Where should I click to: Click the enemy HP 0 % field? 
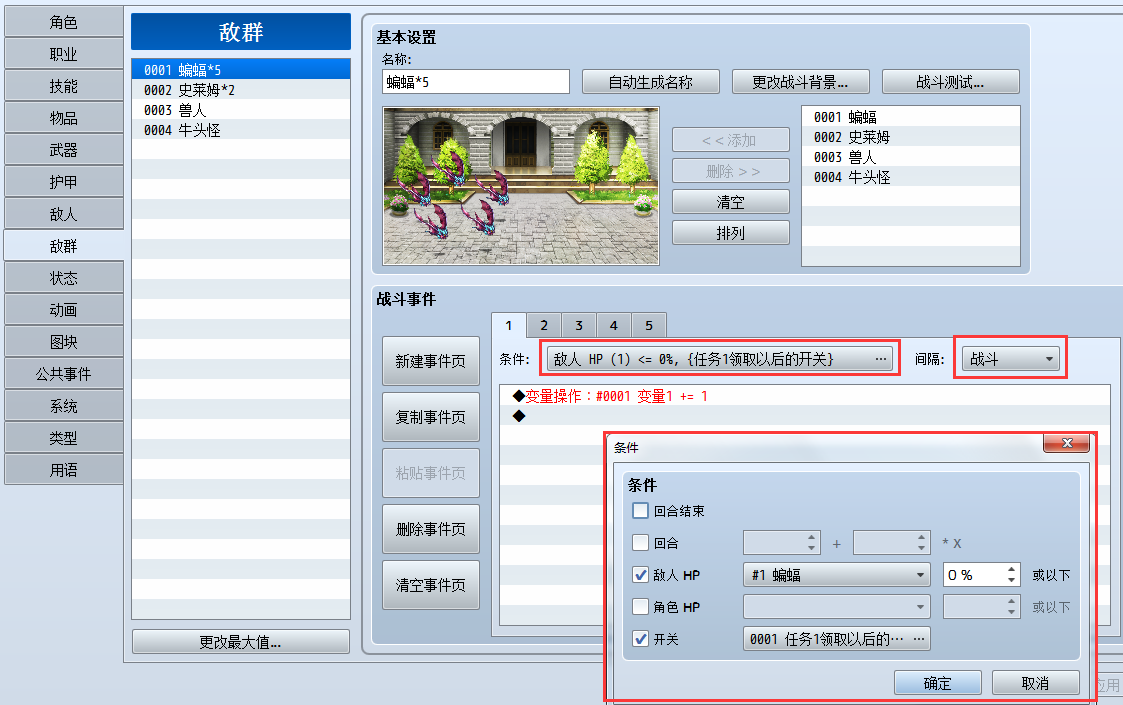click(x=974, y=575)
